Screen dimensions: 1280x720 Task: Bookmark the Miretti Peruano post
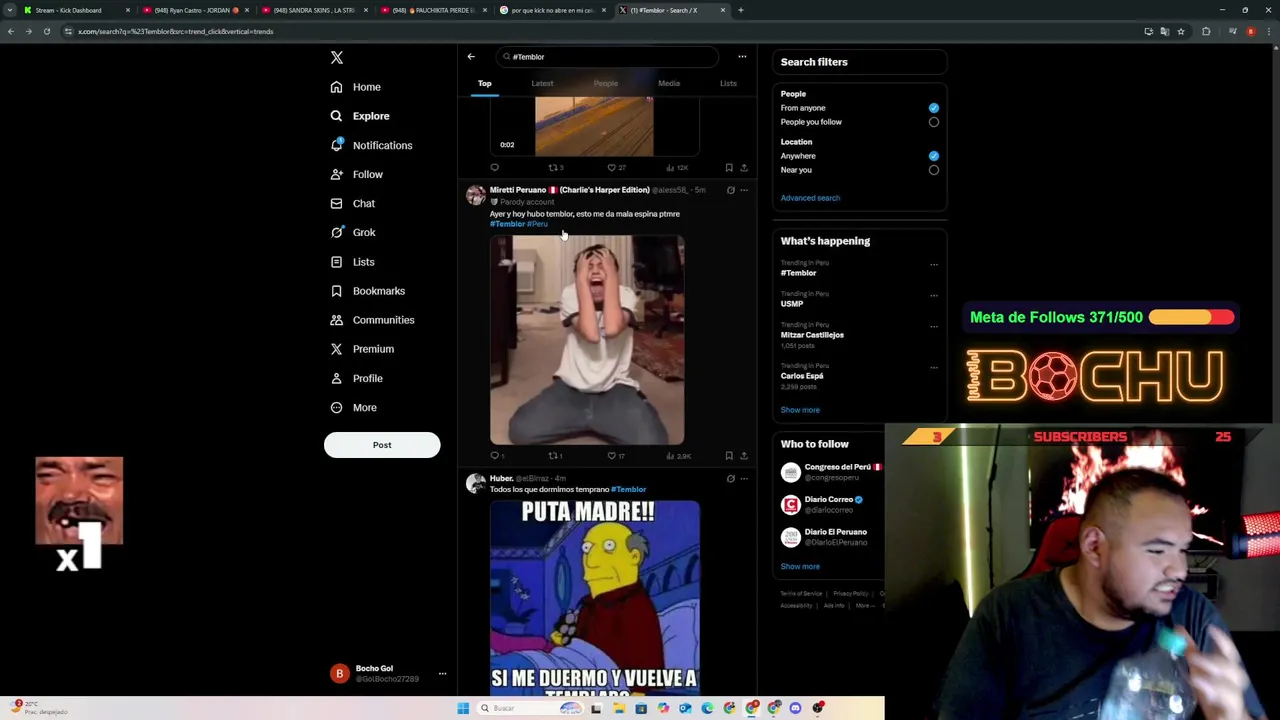(x=729, y=456)
